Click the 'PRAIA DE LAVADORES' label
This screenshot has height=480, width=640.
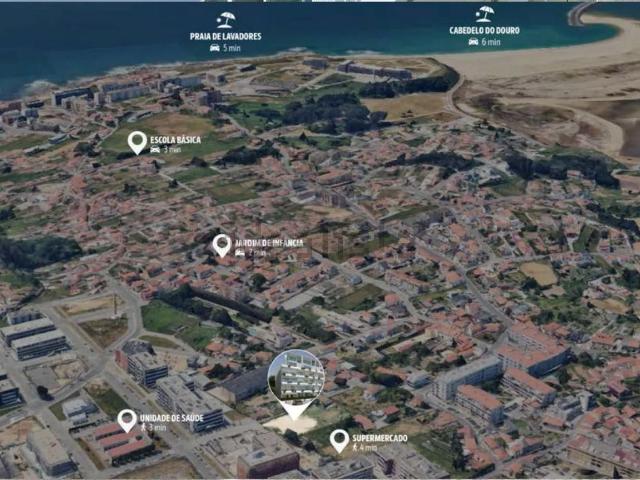point(226,36)
